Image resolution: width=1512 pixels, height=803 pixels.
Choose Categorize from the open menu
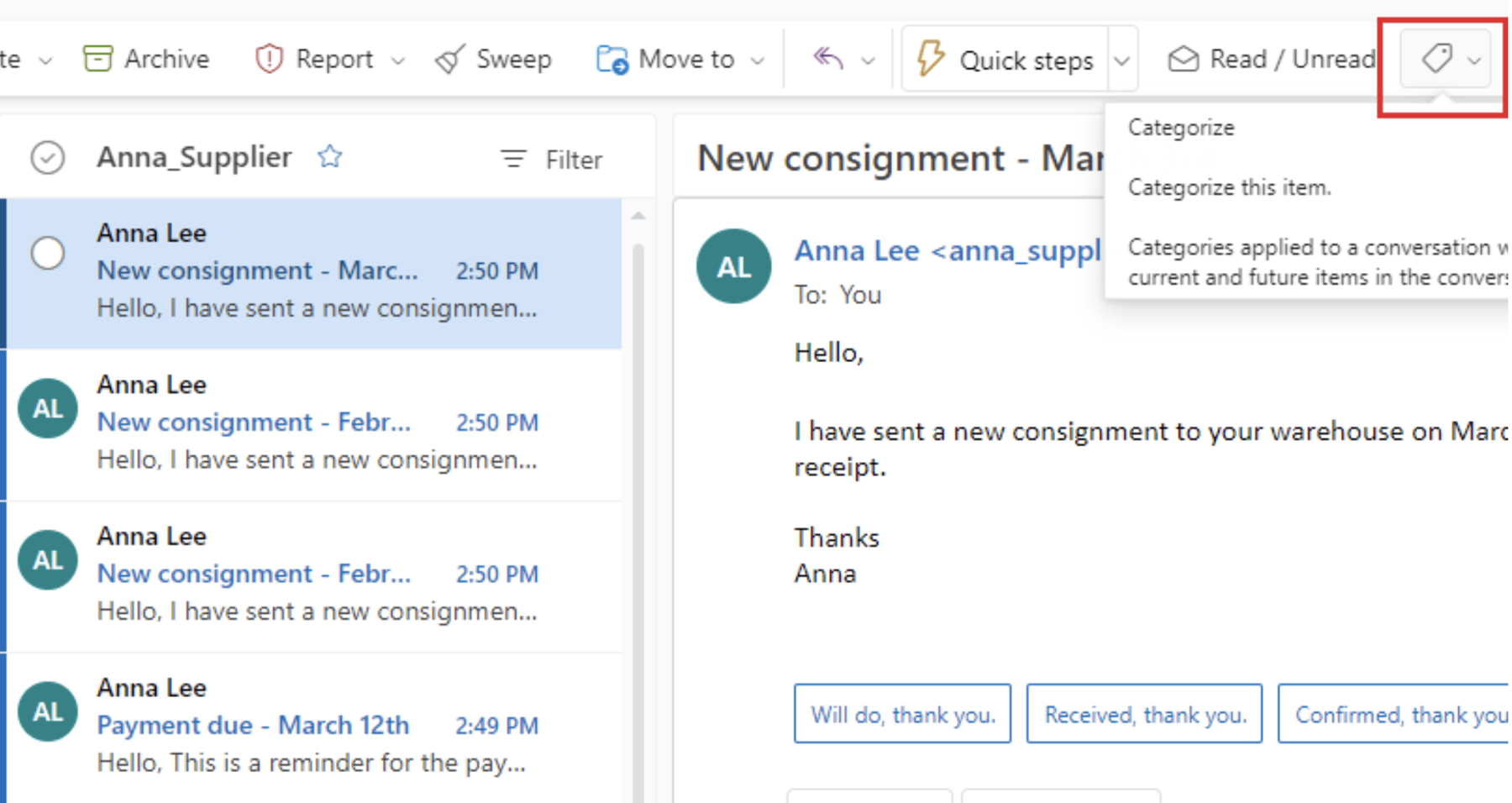pos(1181,127)
